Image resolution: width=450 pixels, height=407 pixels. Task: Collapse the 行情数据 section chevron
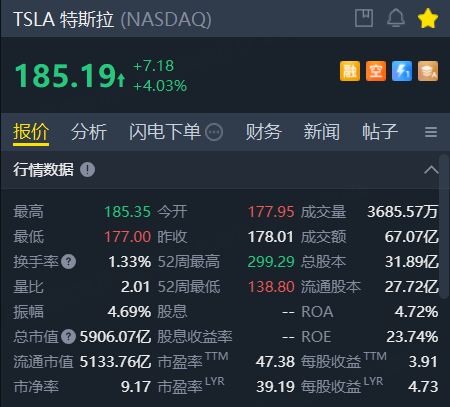point(431,170)
